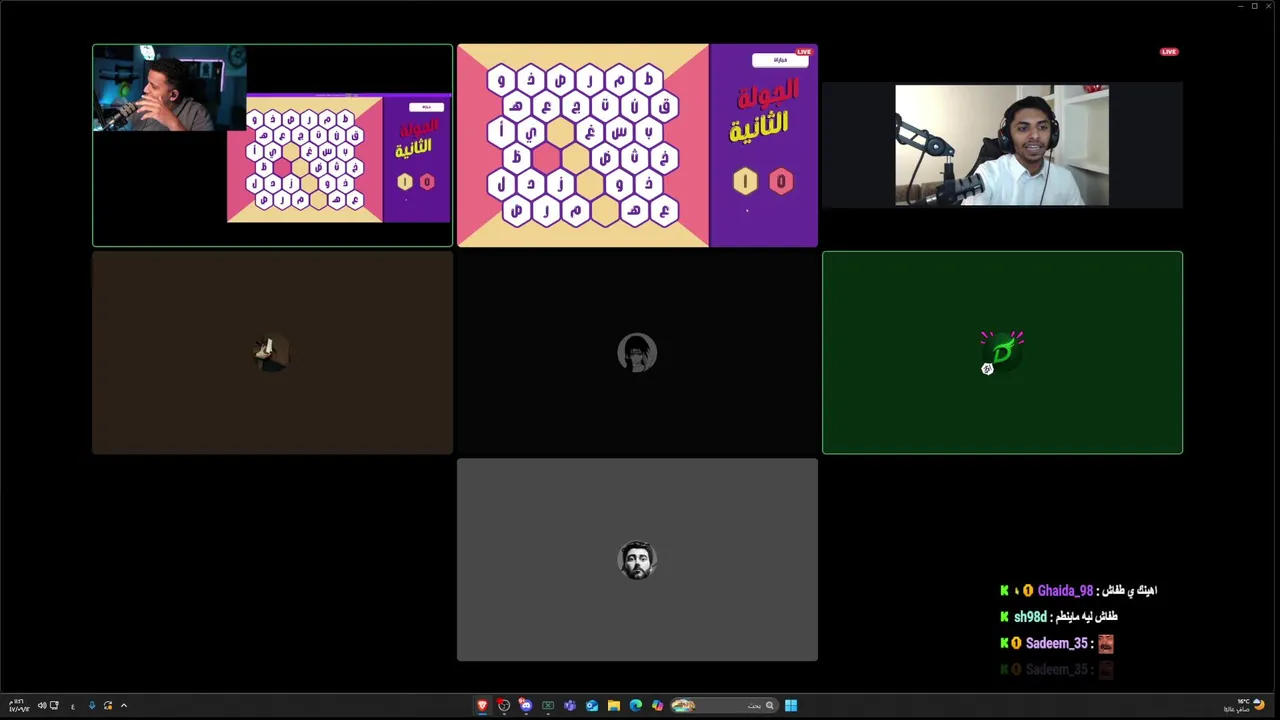Image resolution: width=1280 pixels, height=720 pixels.
Task: Open Microsoft Teams in taskbar
Action: click(x=570, y=705)
